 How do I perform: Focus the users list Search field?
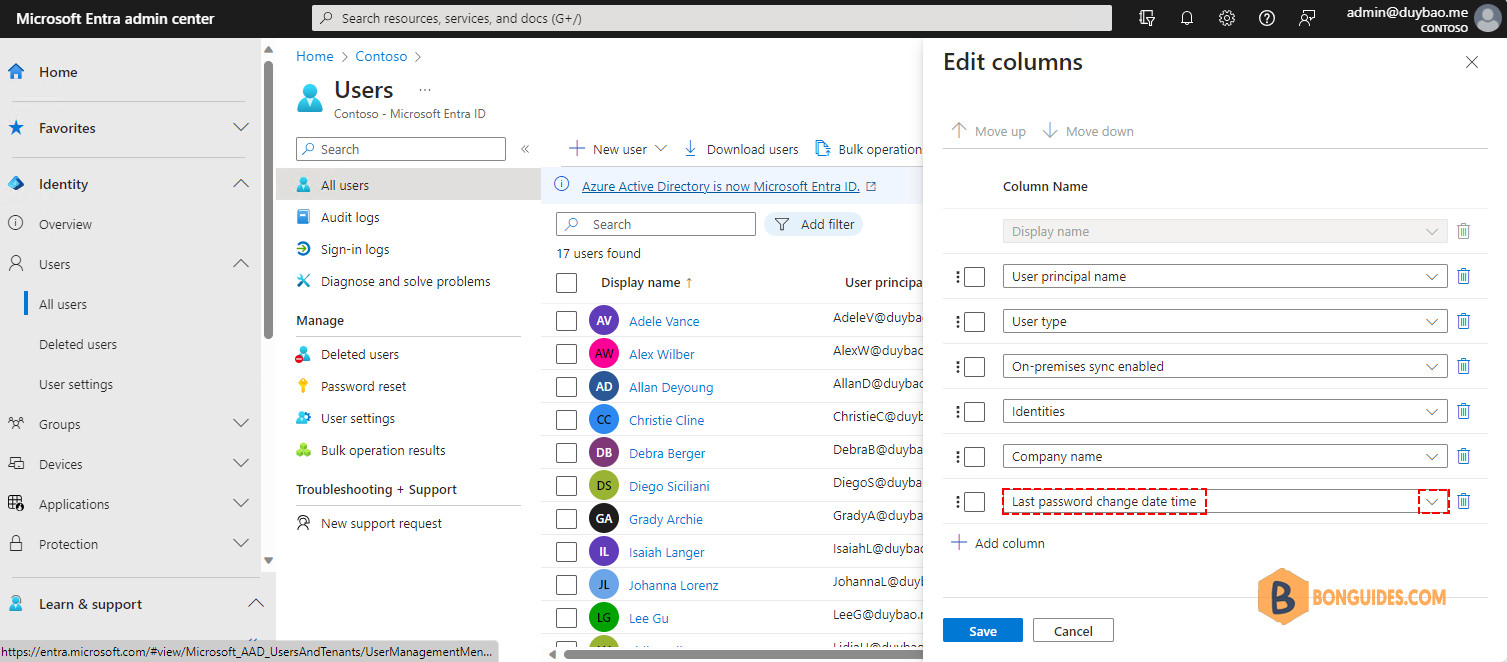click(656, 224)
